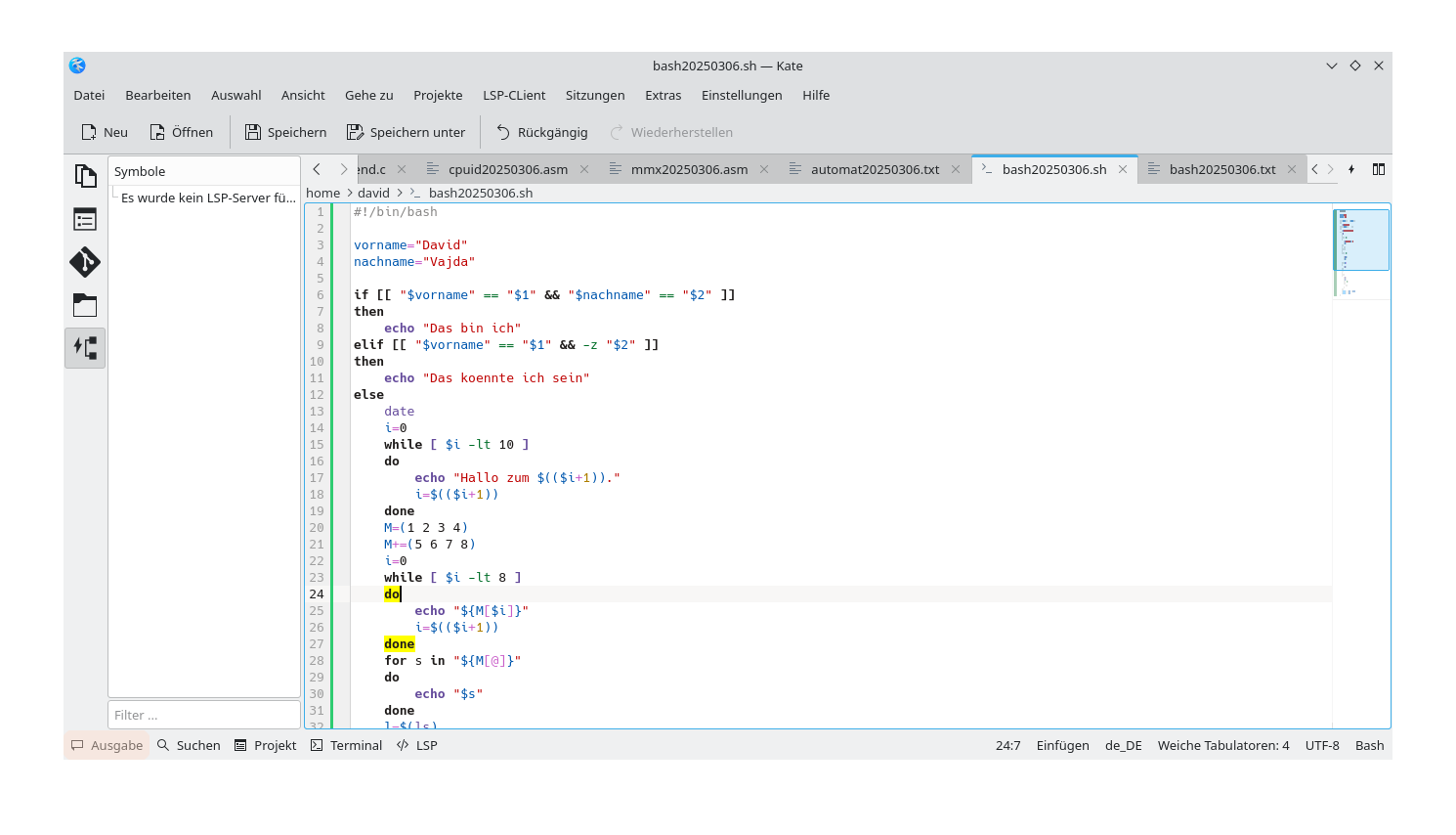Toggle the LSP panel in the status bar
The width and height of the screenshot is (1456, 835).
pyautogui.click(x=416, y=744)
